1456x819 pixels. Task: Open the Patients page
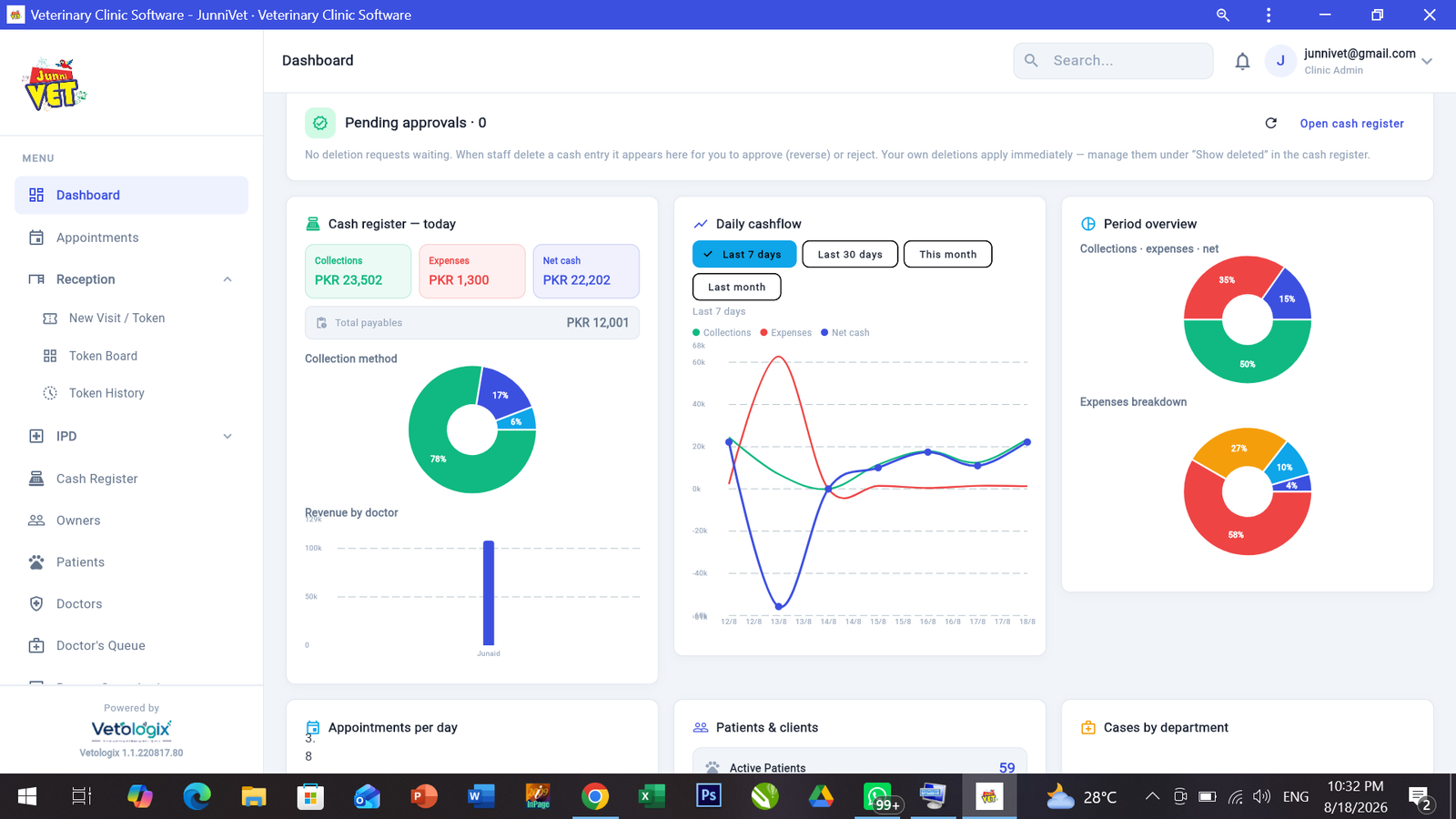click(x=131, y=562)
